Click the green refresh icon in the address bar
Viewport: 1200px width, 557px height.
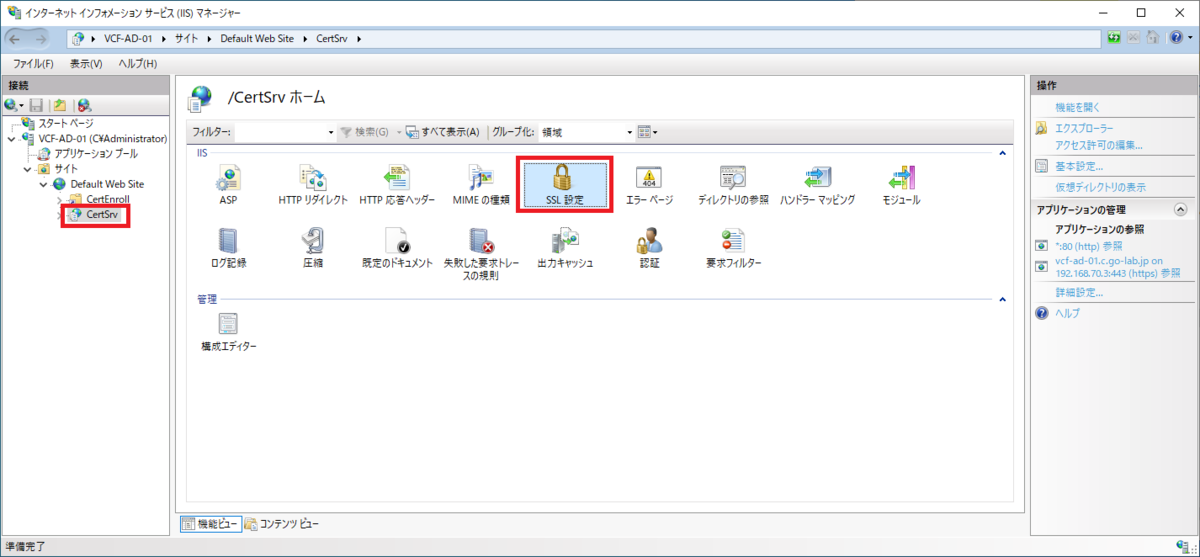click(1113, 38)
